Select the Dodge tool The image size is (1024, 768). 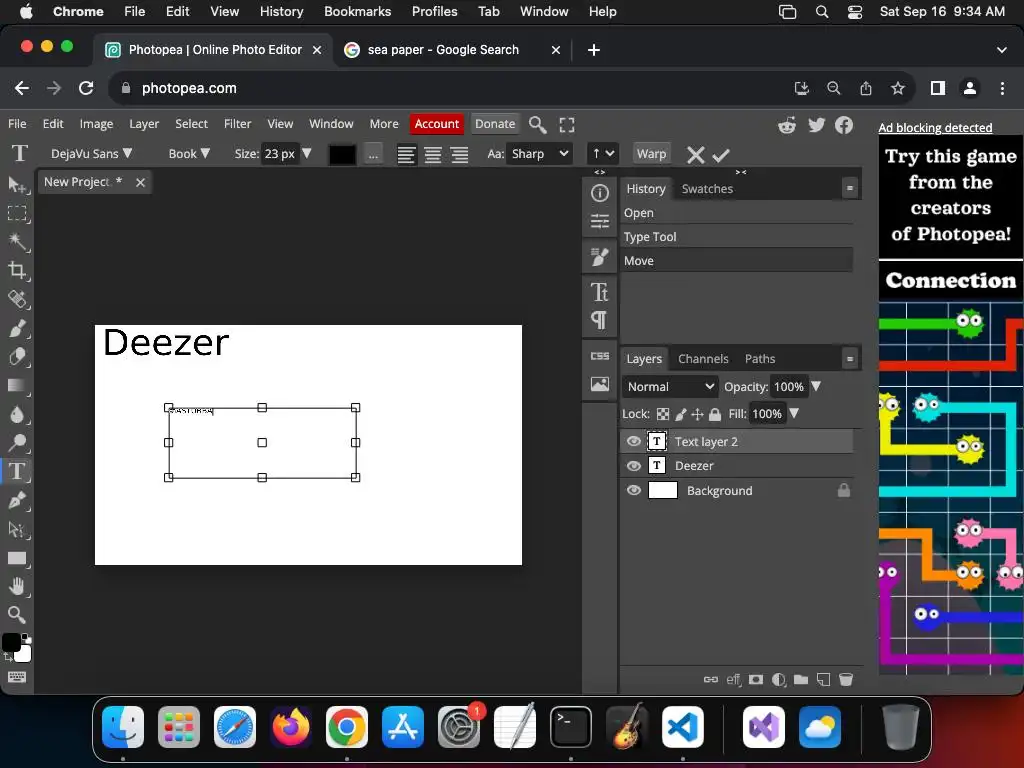pyautogui.click(x=17, y=443)
